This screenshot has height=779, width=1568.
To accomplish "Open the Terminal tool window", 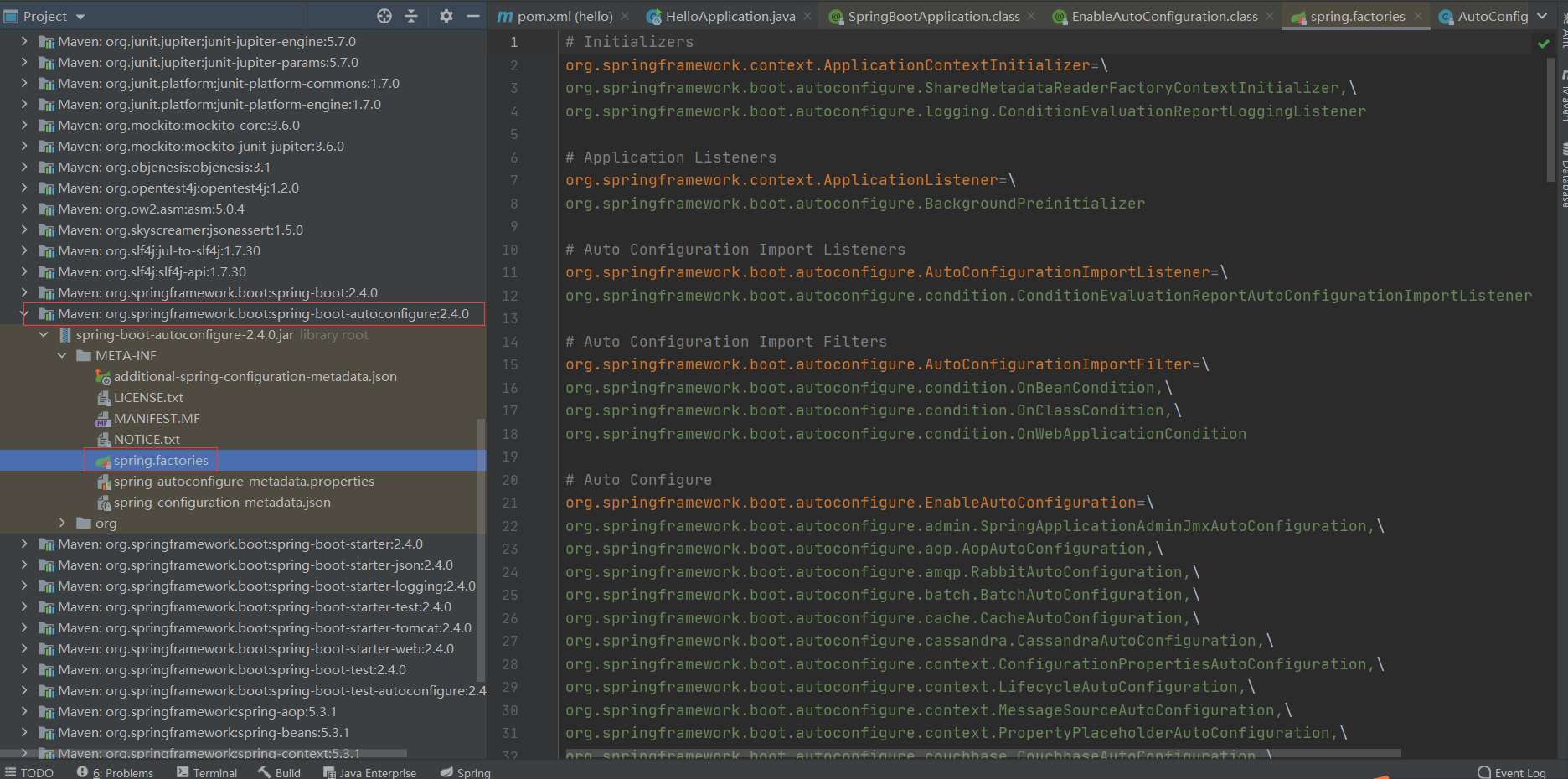I will 207,772.
